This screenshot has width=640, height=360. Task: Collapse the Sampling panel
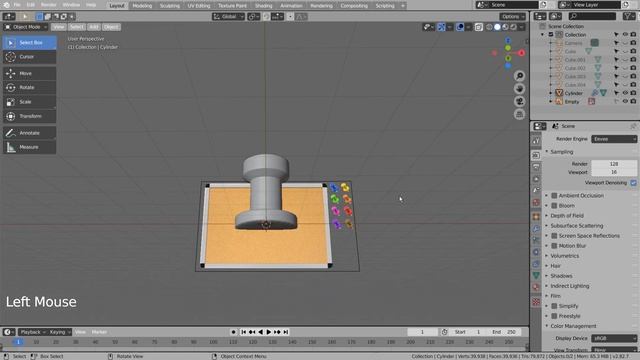561,152
